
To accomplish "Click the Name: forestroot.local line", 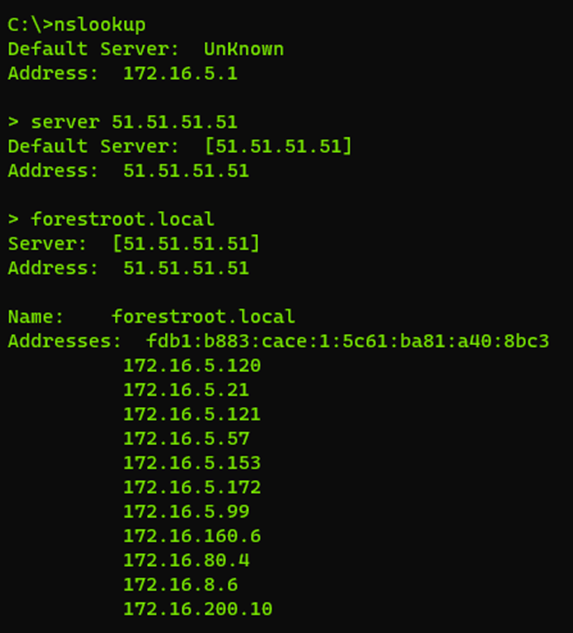I will click(151, 316).
